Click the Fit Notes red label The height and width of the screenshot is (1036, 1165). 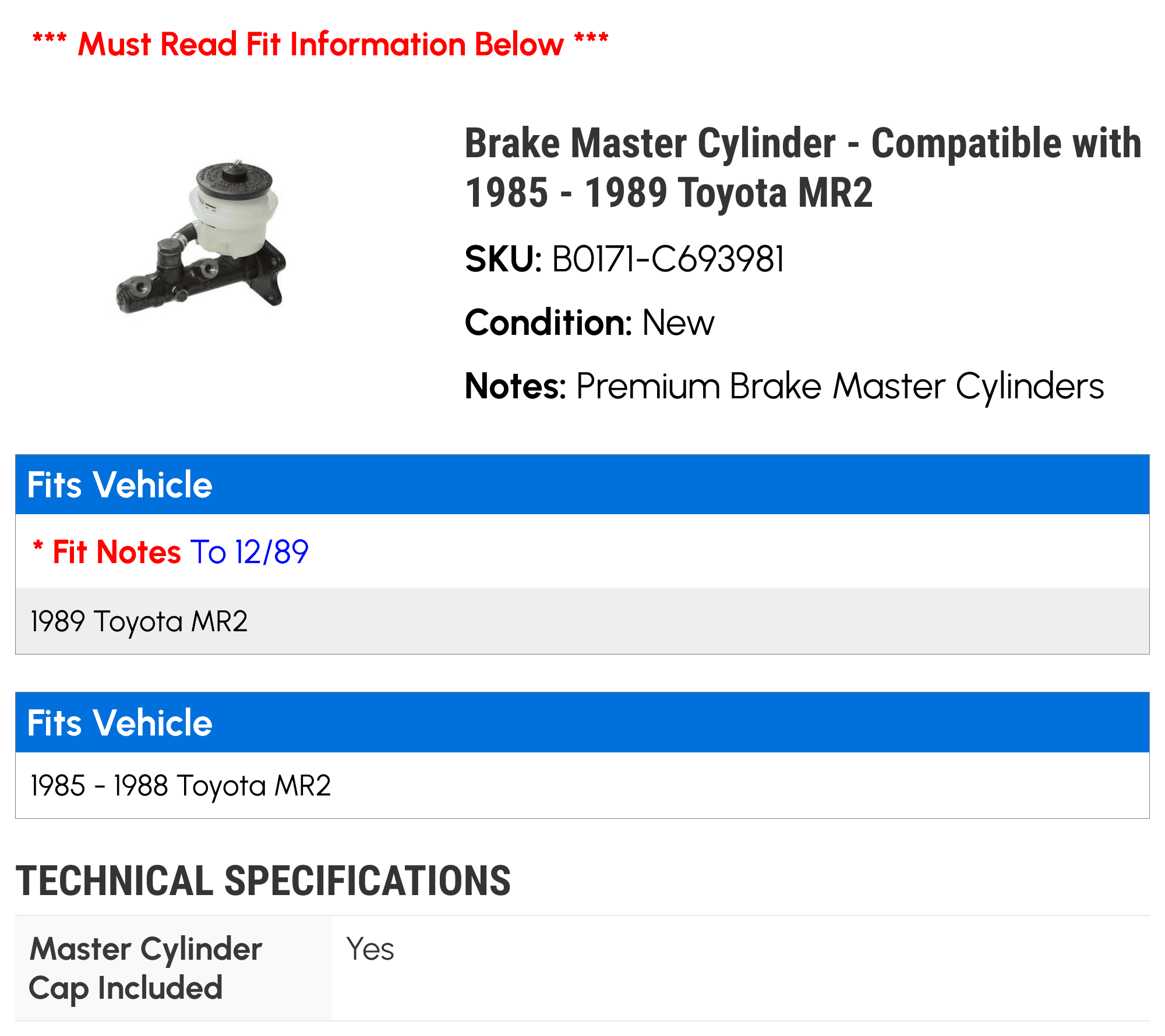pos(116,551)
